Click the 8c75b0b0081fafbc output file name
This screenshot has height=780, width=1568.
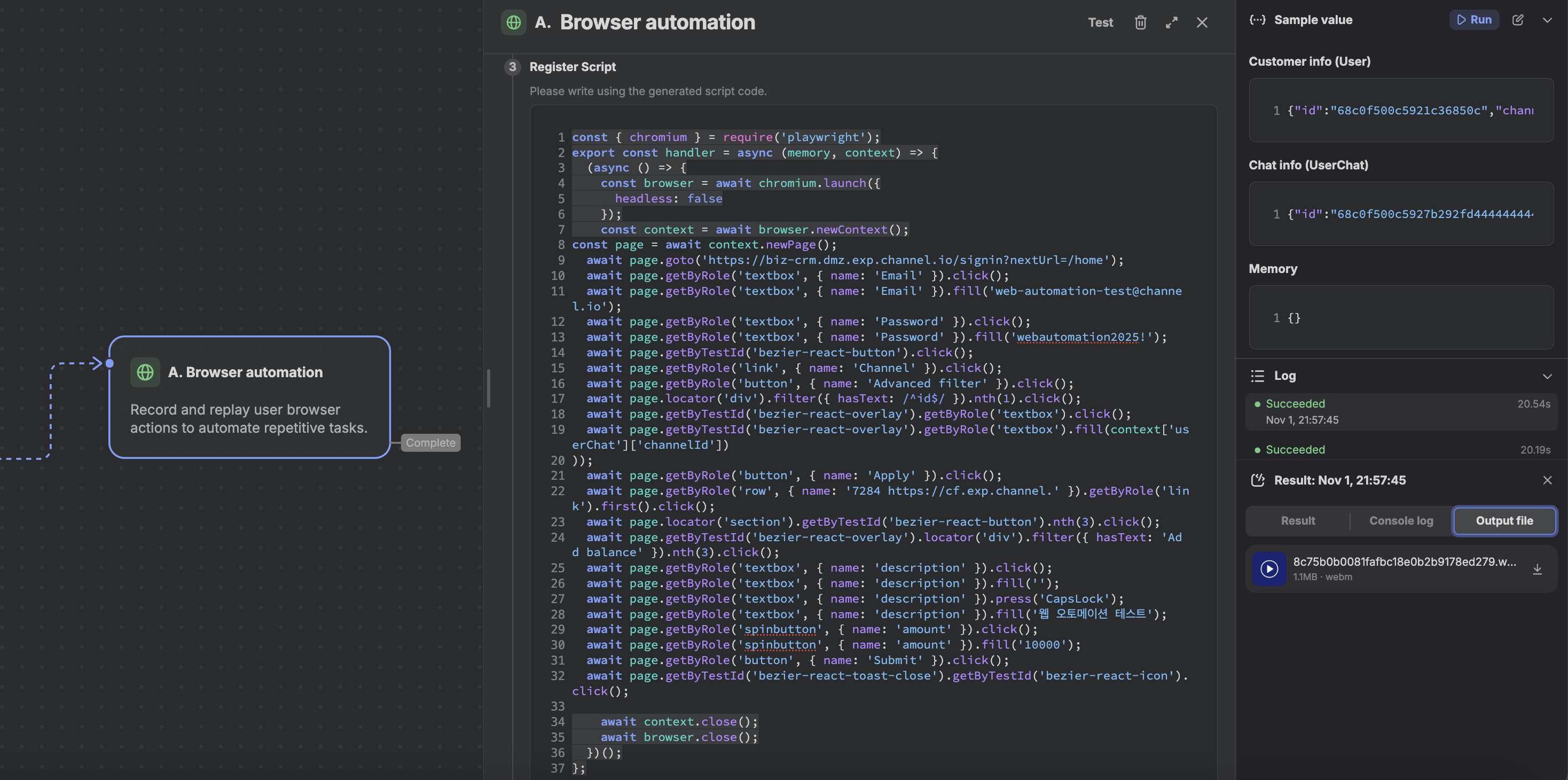click(1404, 561)
